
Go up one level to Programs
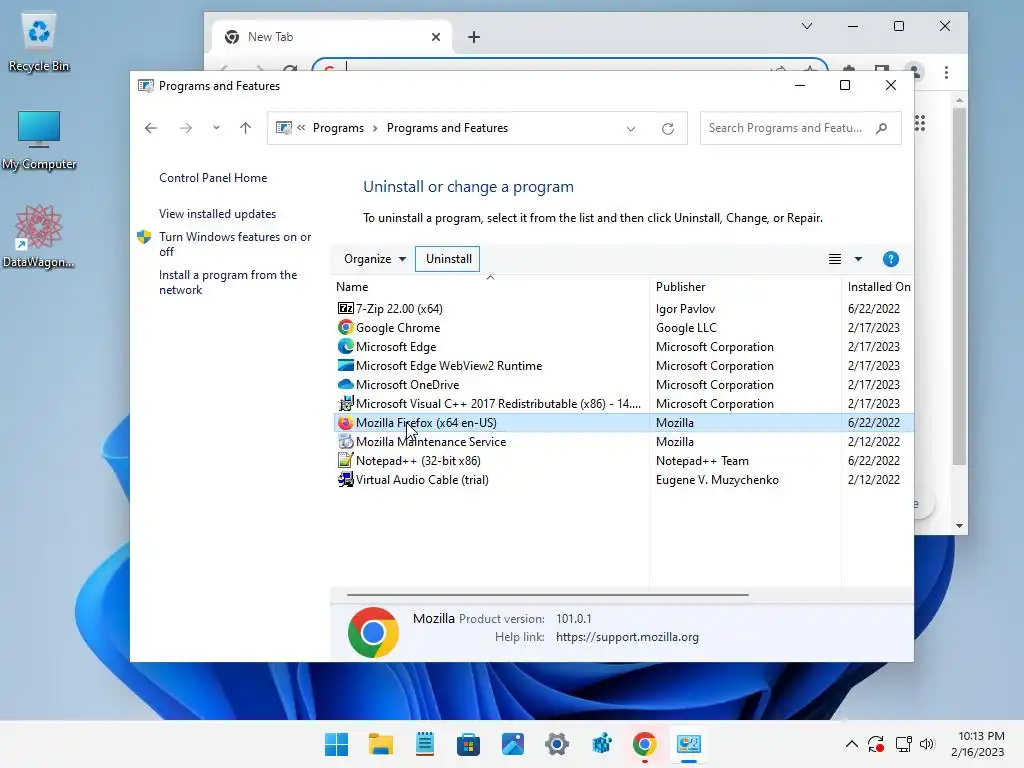coord(246,128)
